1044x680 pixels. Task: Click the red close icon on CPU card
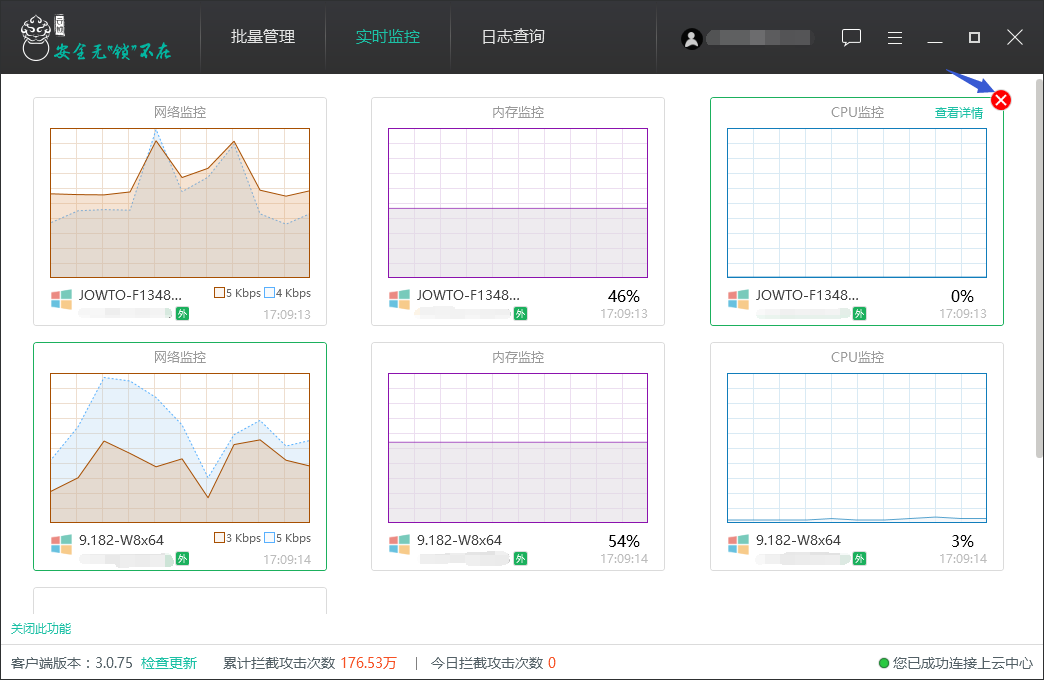pyautogui.click(x=1001, y=100)
